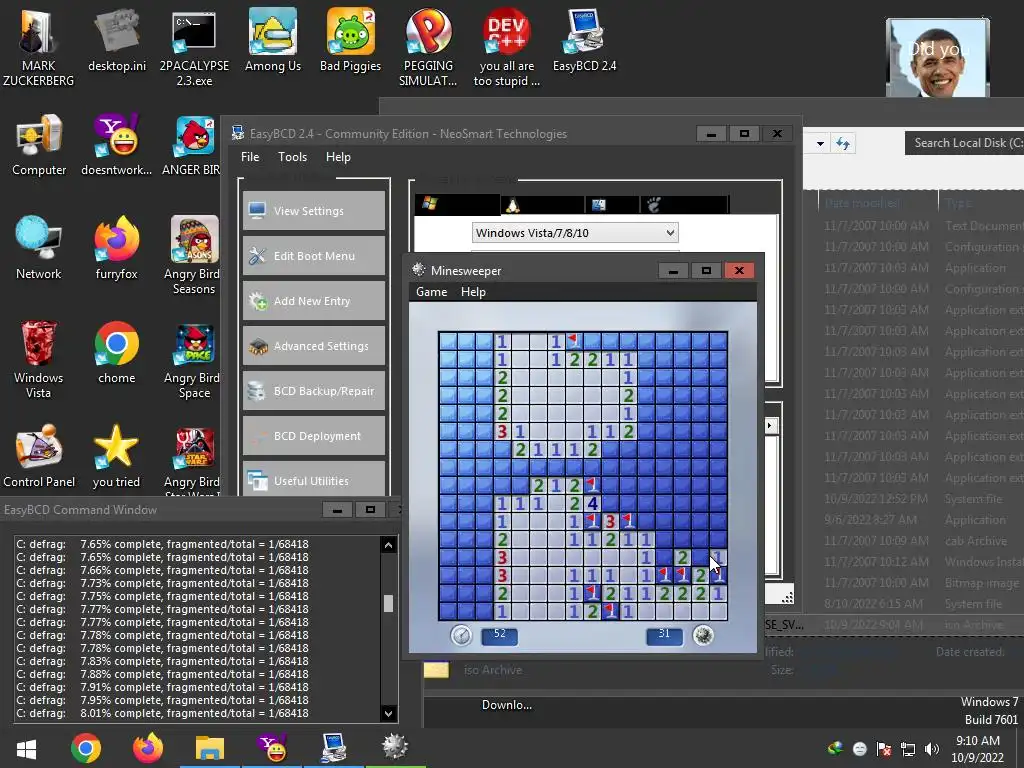Click the volume speaker tray icon

tap(932, 749)
